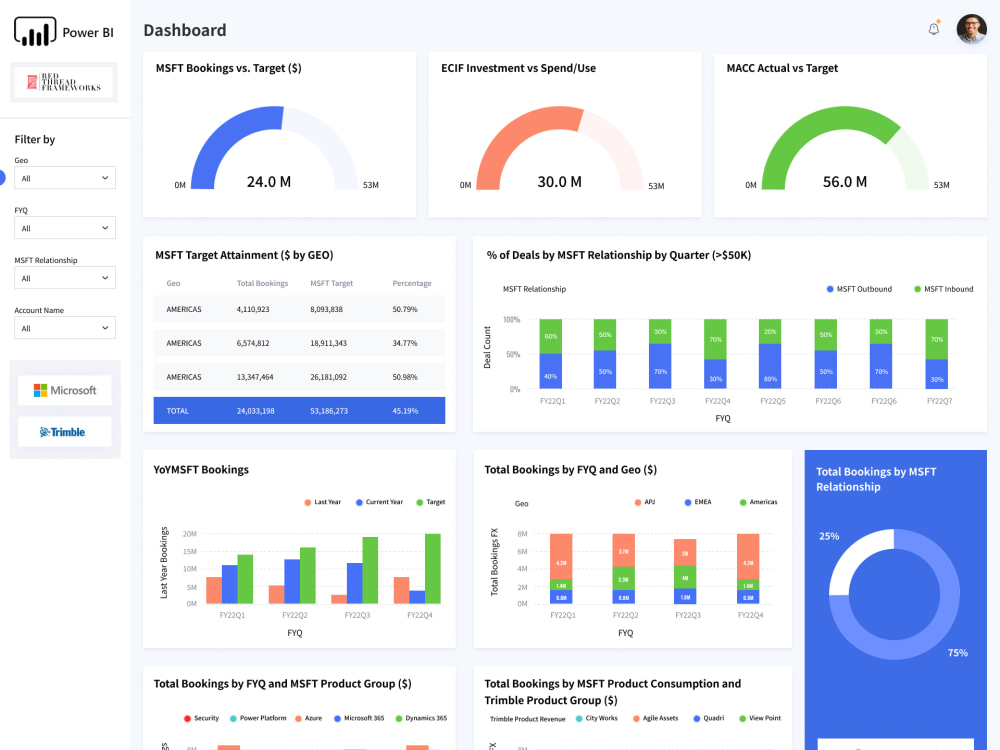Select the Microsoft logo tile
1000x750 pixels.
tap(64, 390)
